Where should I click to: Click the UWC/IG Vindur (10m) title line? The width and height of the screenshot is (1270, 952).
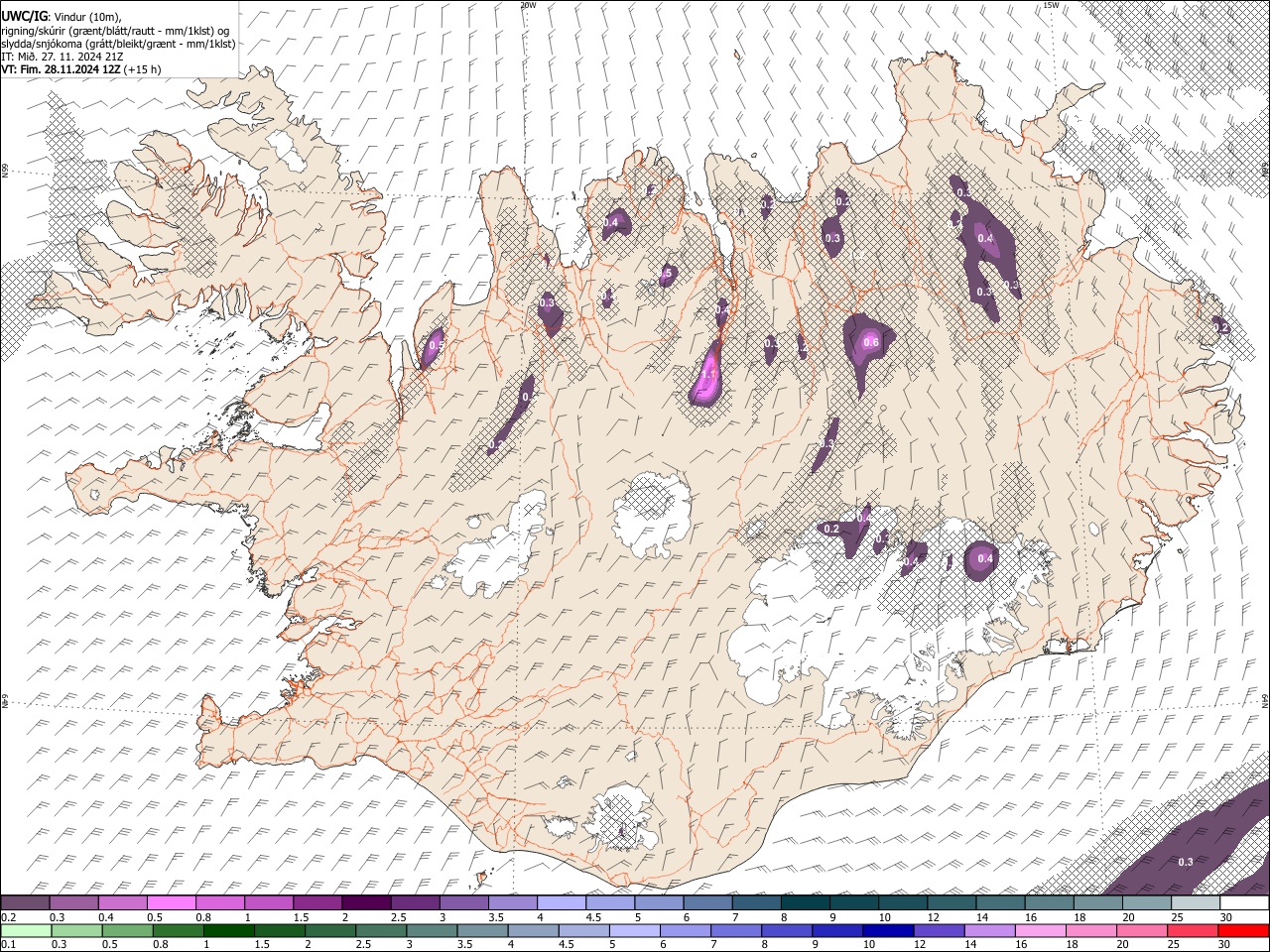pyautogui.click(x=62, y=17)
